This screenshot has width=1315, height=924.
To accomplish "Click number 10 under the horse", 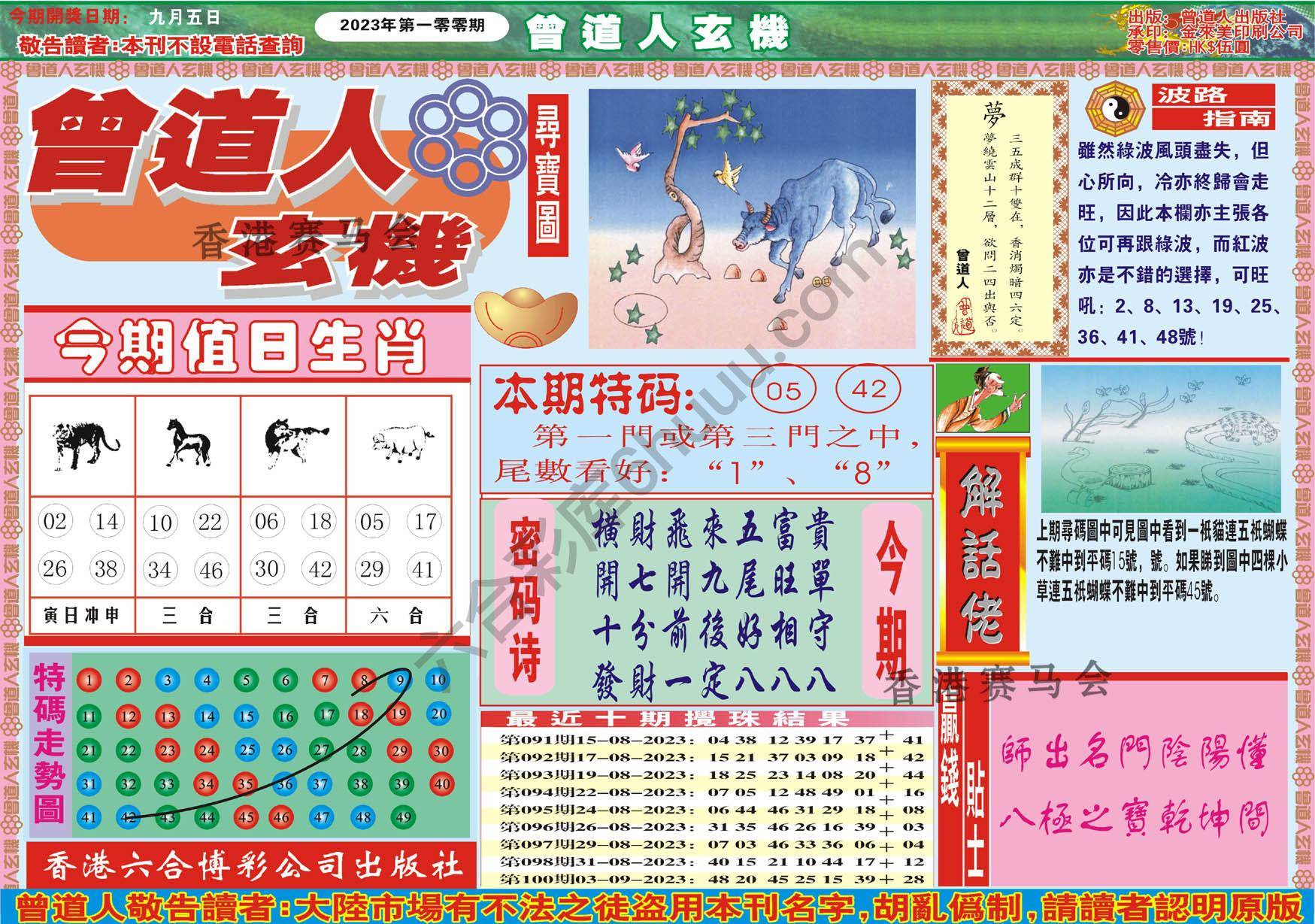I will 159,523.
